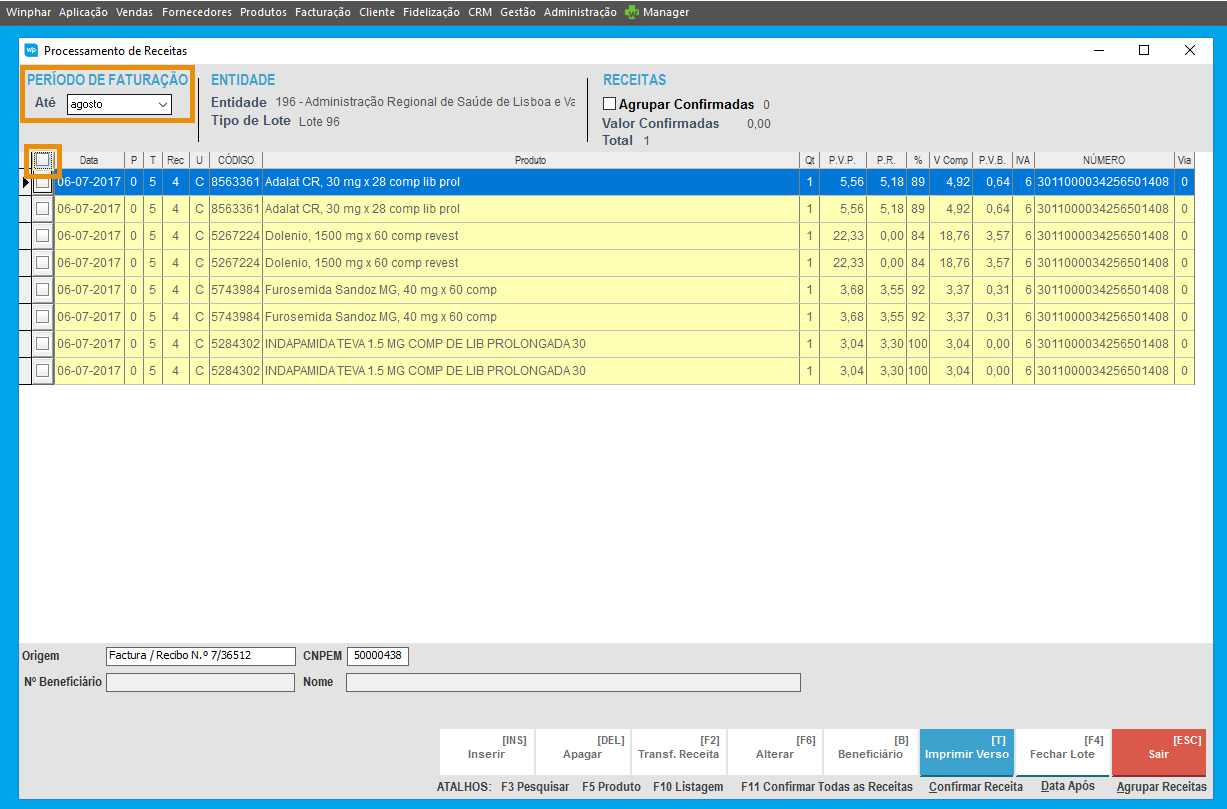1227x809 pixels.
Task: Click the Confirmar Receita link
Action: (x=975, y=787)
